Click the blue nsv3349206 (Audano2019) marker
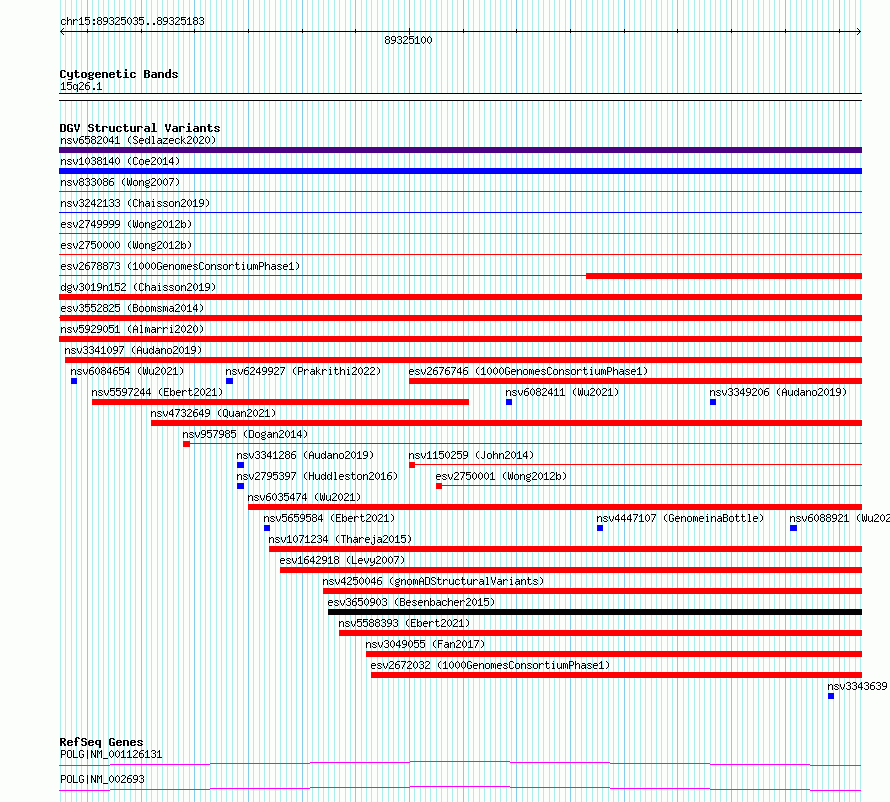This screenshot has width=890, height=802. [713, 402]
